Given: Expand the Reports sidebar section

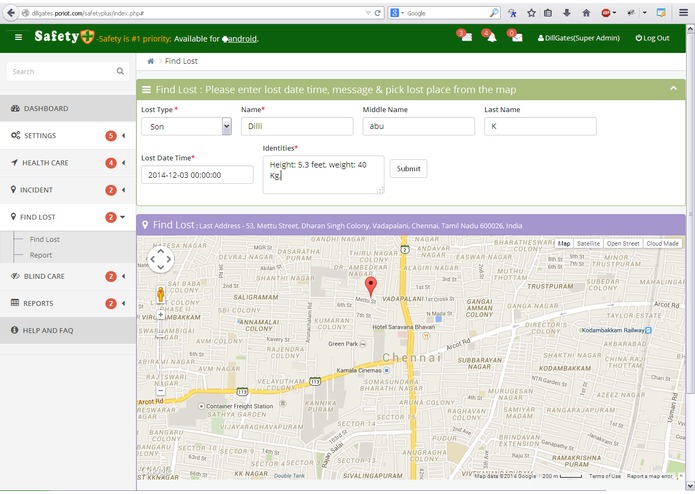Looking at the screenshot, I should coord(68,303).
